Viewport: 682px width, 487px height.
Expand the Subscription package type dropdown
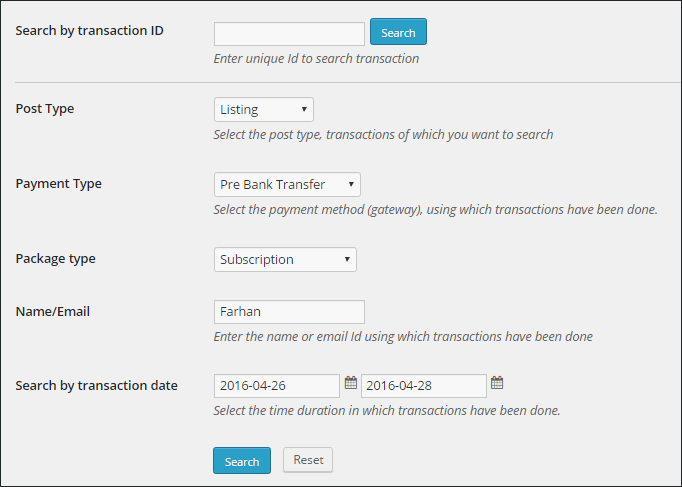(285, 260)
